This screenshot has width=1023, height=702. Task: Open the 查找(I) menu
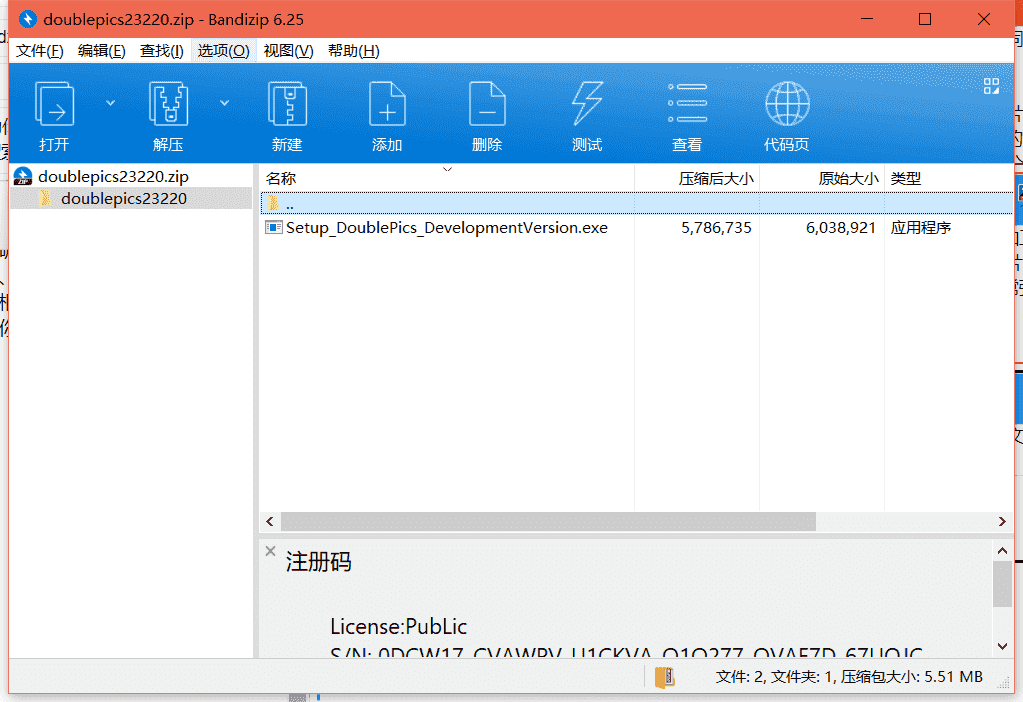point(161,51)
